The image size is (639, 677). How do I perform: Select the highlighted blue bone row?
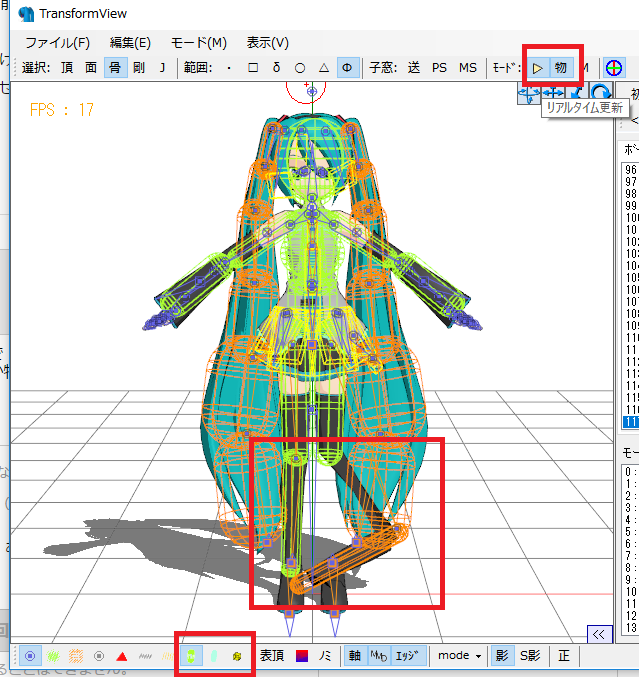click(630, 421)
